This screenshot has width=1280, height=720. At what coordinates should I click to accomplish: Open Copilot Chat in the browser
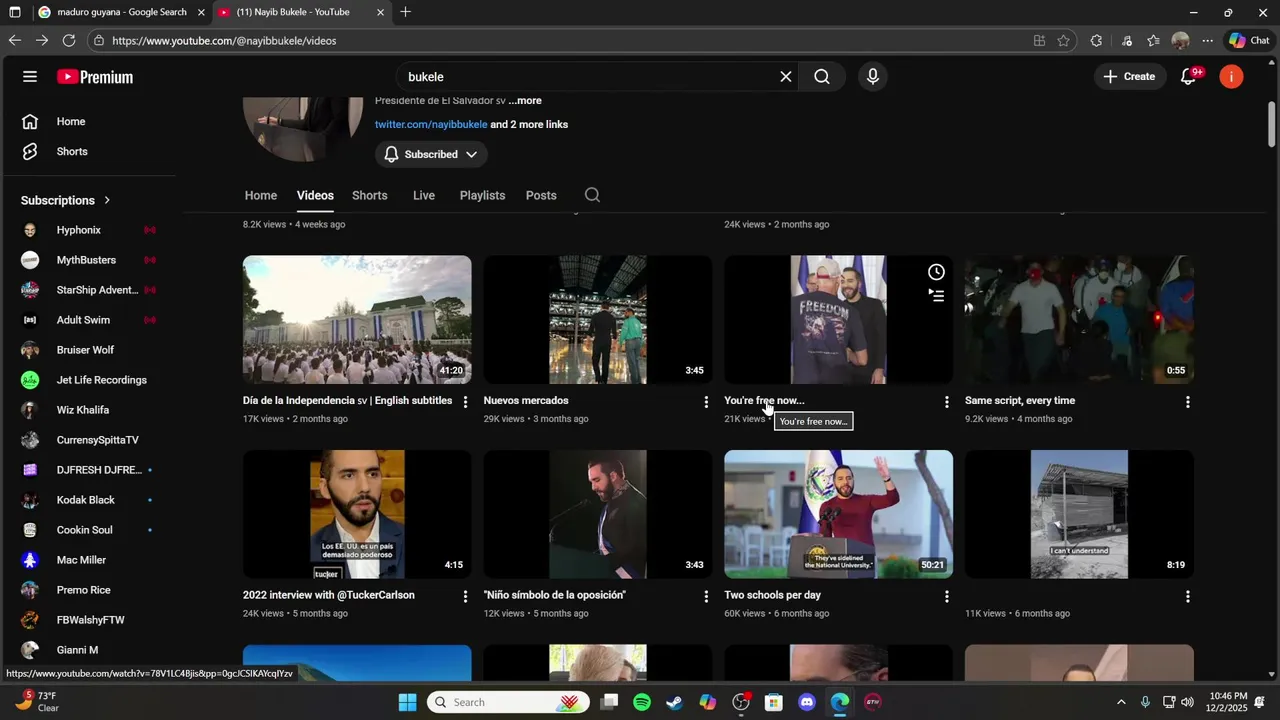click(x=1249, y=41)
